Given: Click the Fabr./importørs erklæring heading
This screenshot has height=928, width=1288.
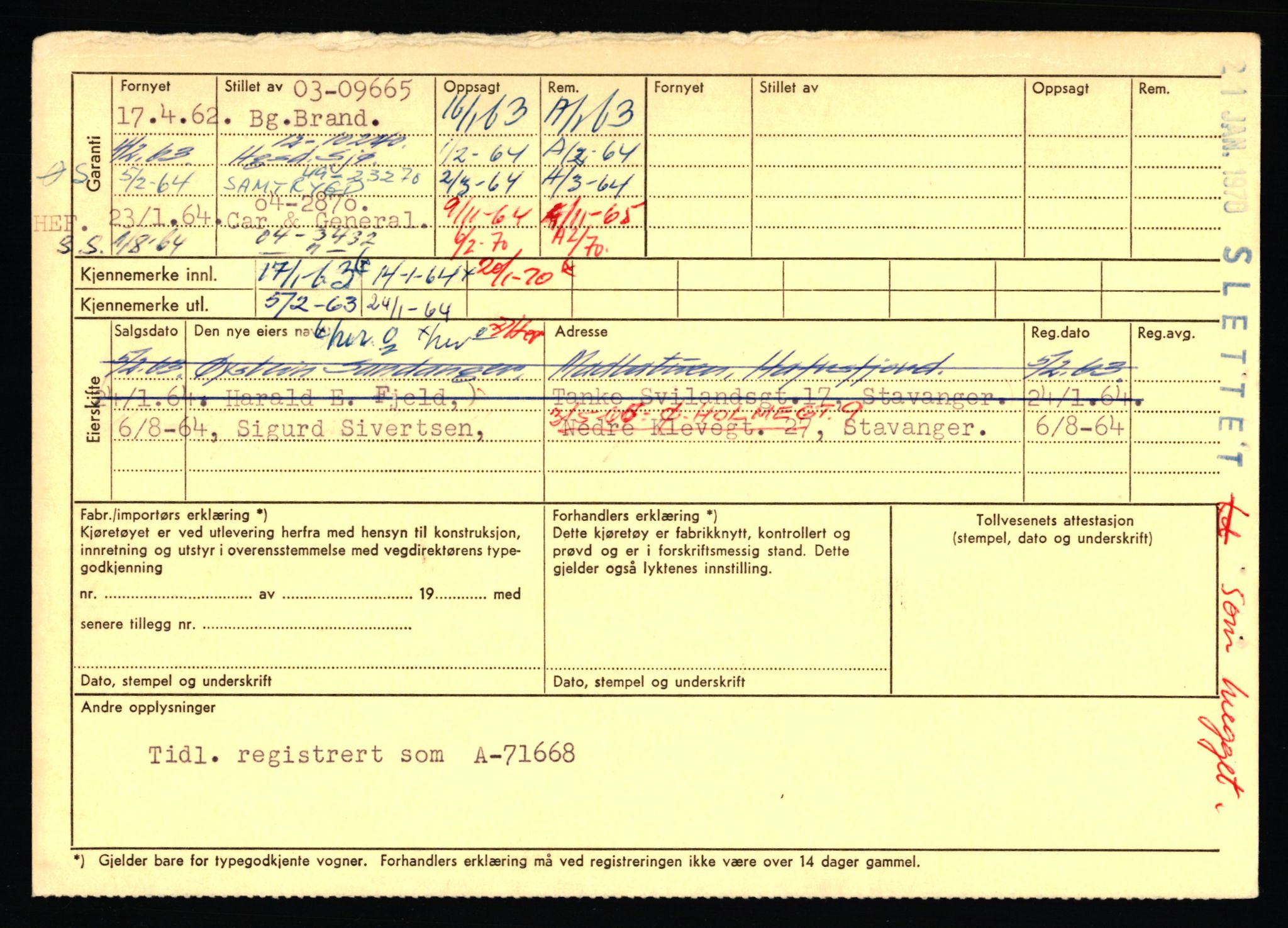Looking at the screenshot, I should (174, 515).
